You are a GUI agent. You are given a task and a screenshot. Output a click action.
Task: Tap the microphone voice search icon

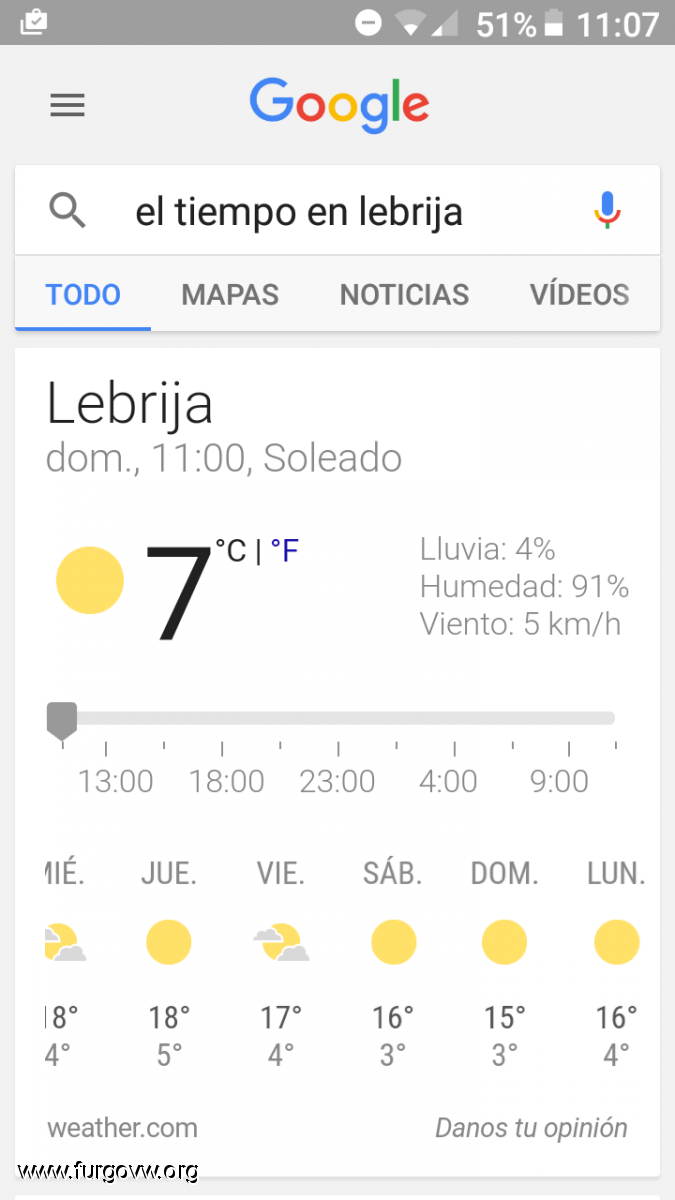607,211
